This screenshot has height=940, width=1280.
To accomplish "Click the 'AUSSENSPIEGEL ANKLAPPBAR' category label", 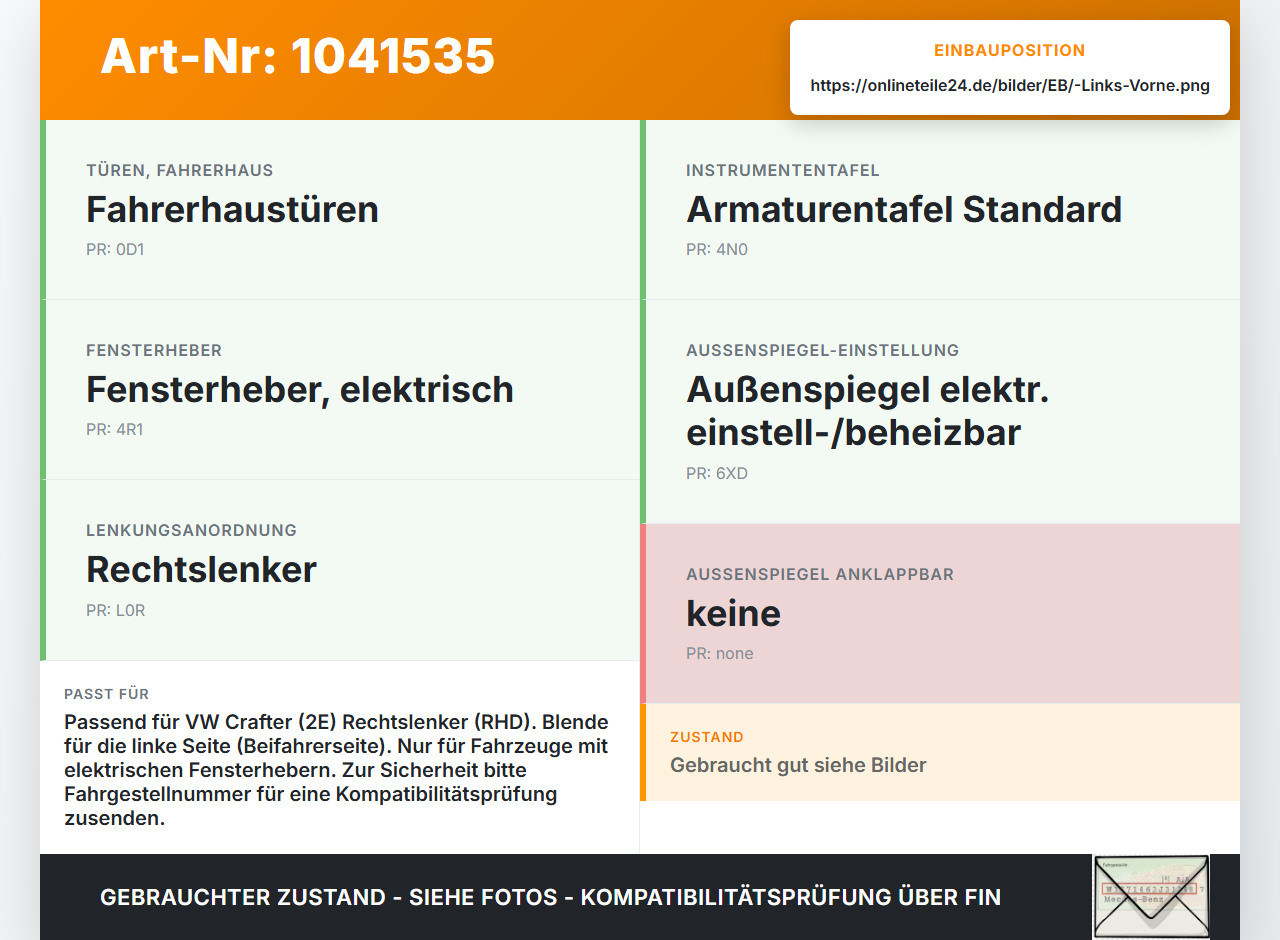I will click(x=820, y=575).
